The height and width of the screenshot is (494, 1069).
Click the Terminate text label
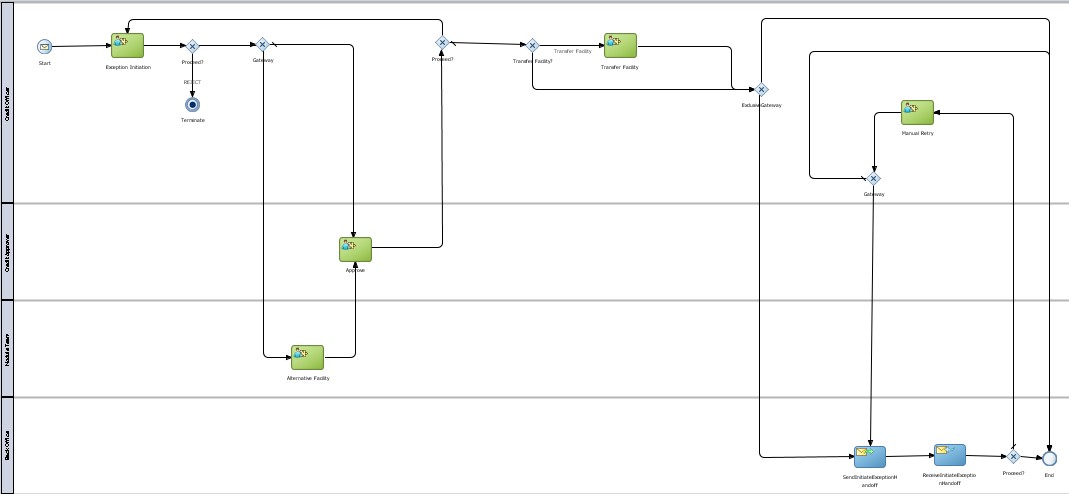(x=193, y=121)
